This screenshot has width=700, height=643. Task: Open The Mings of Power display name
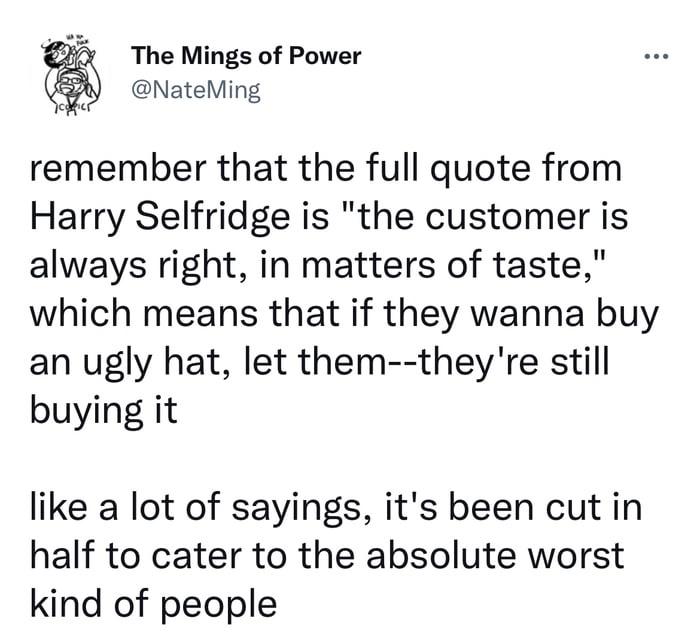[246, 56]
